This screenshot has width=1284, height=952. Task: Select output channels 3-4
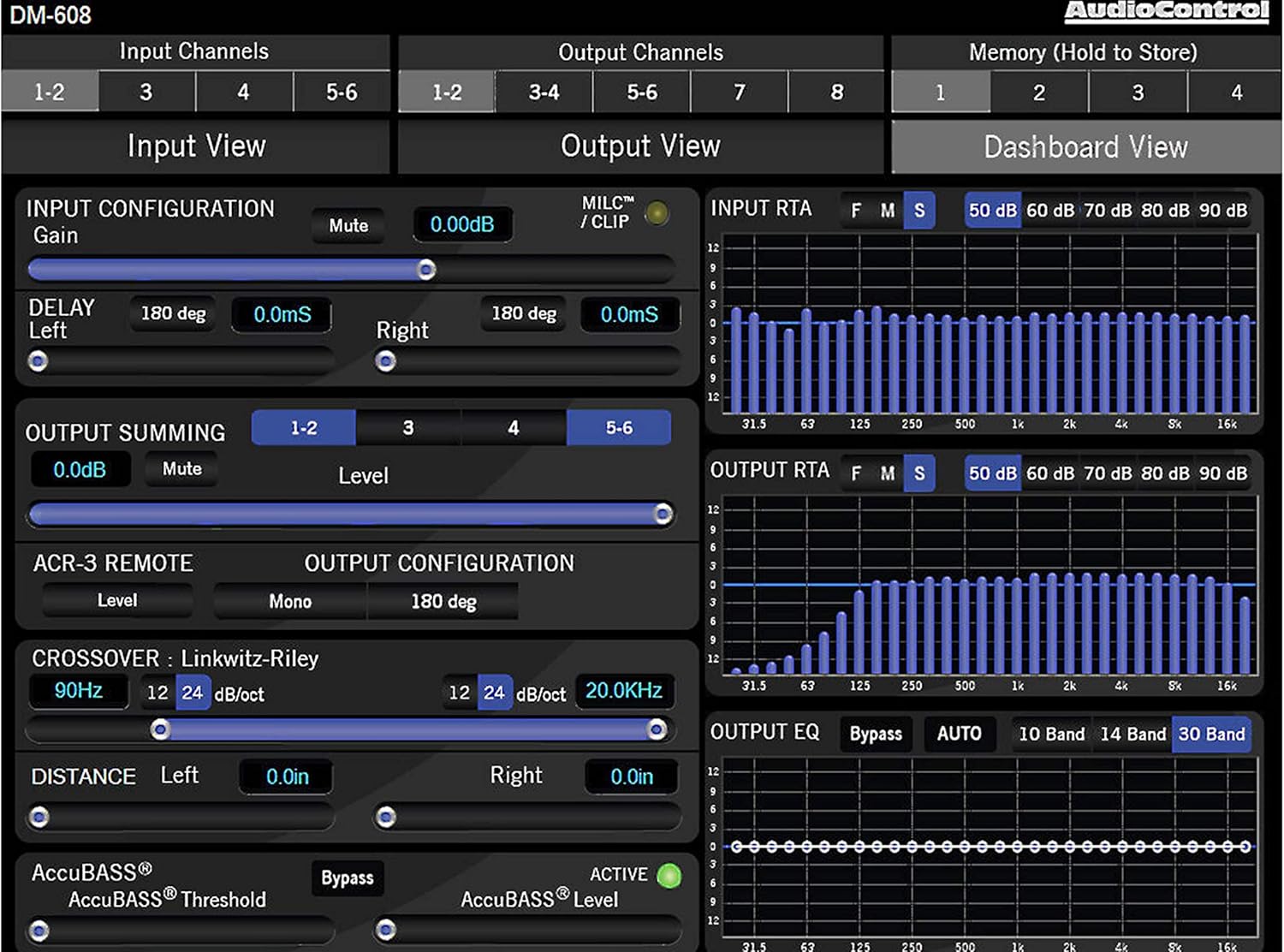(x=543, y=92)
